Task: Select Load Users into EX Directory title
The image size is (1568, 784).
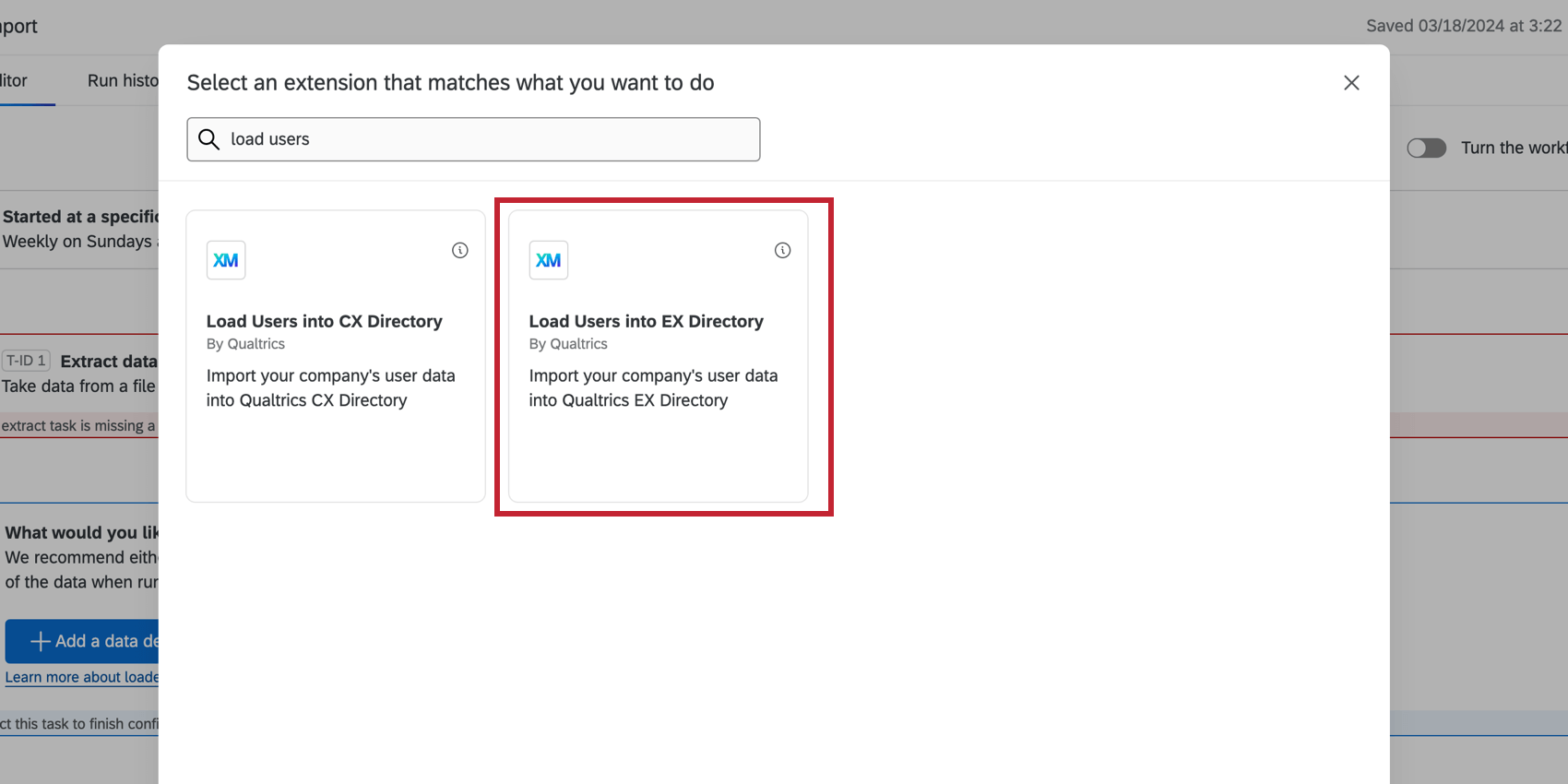Action: [647, 321]
